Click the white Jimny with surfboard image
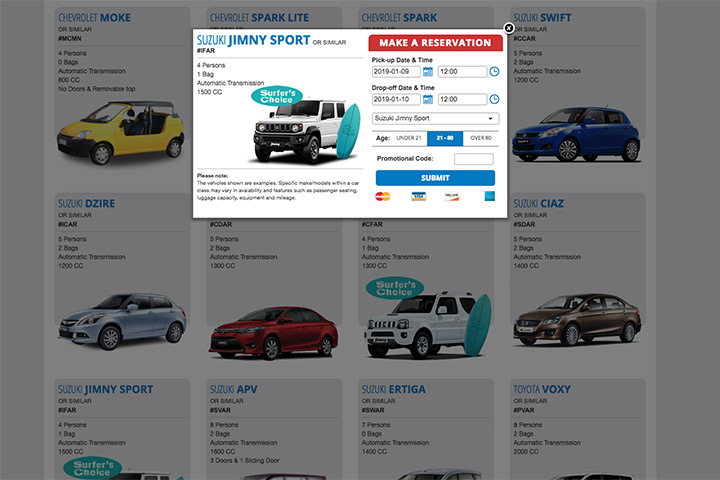 click(x=427, y=324)
